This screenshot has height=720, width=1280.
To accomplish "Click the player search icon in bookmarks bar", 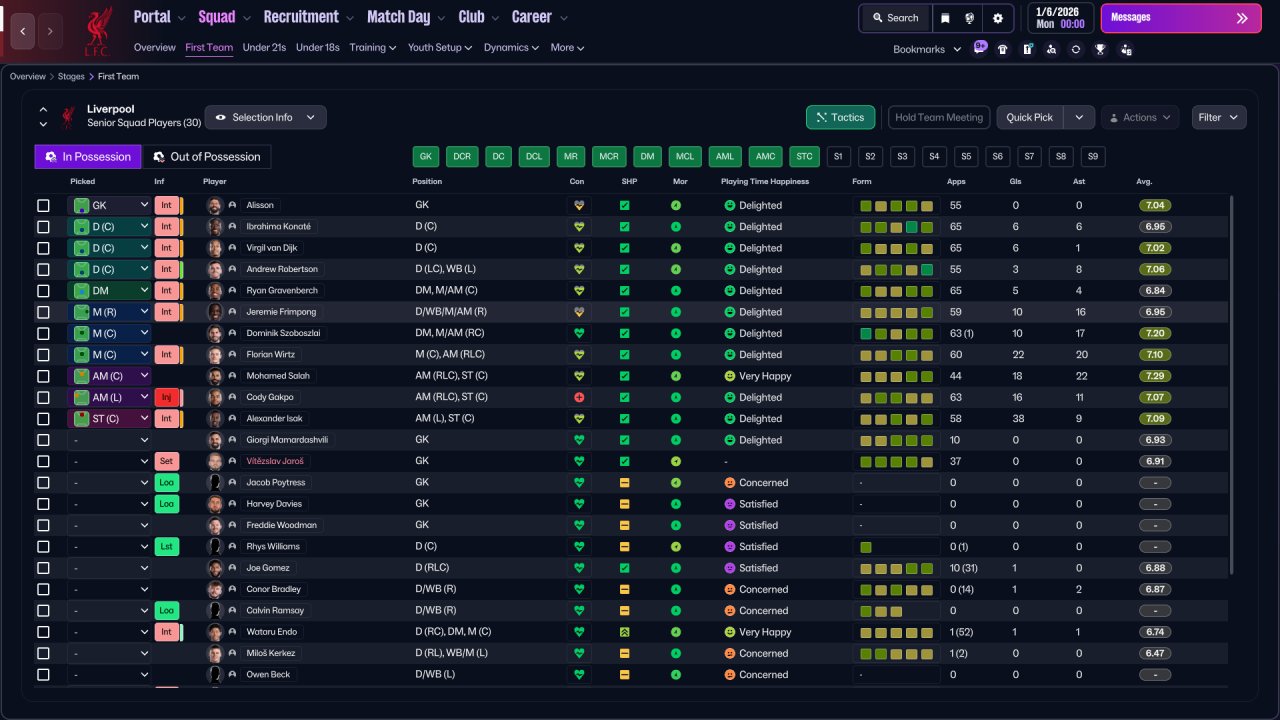I will click(1051, 49).
